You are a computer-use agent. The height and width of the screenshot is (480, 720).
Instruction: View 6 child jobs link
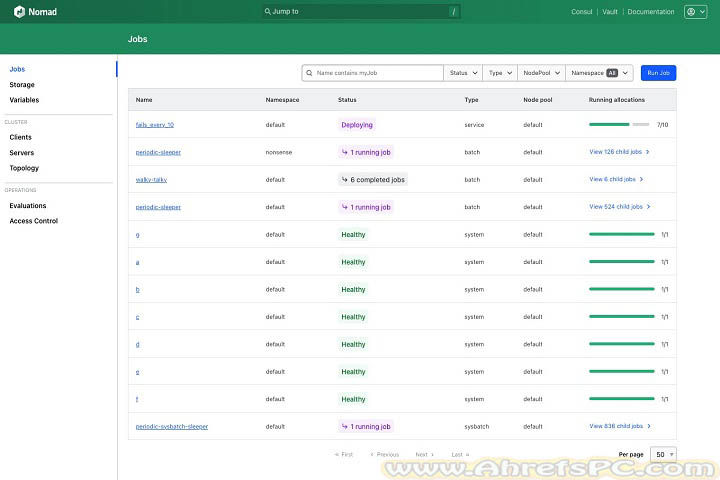click(x=616, y=179)
